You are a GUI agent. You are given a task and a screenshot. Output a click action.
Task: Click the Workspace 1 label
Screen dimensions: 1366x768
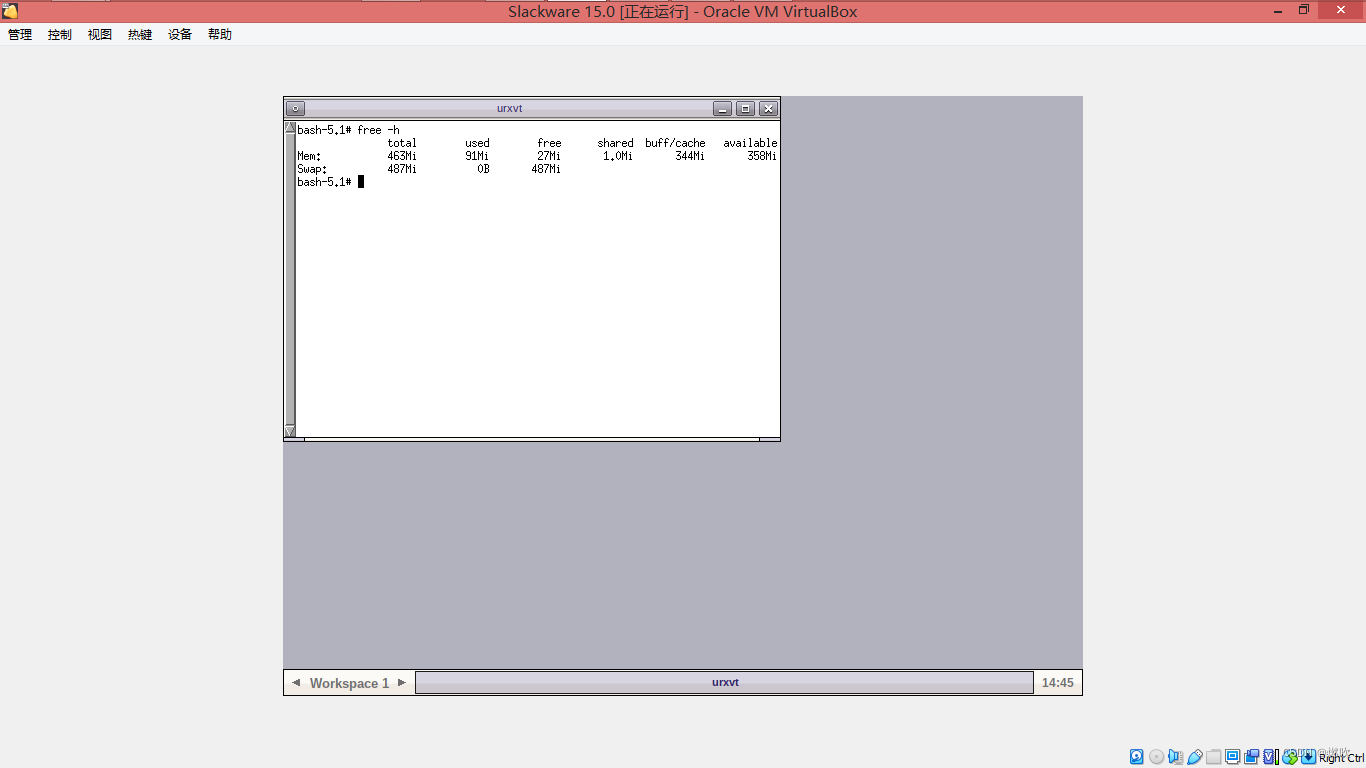pos(349,683)
